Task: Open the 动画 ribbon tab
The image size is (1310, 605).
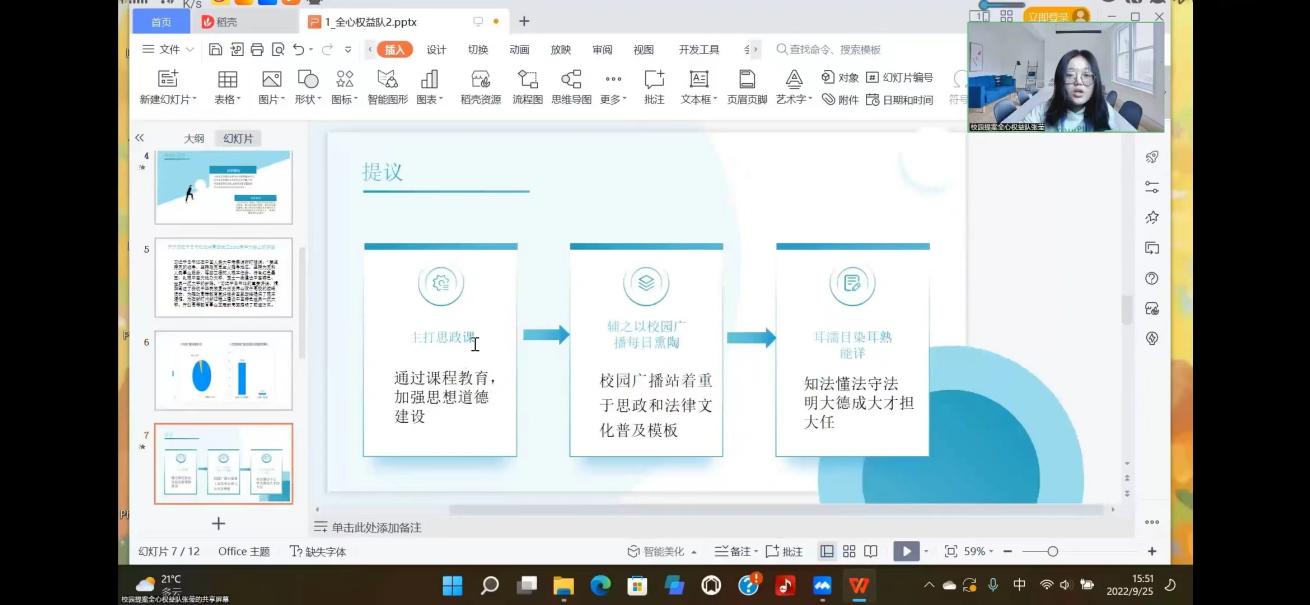Action: [x=519, y=49]
